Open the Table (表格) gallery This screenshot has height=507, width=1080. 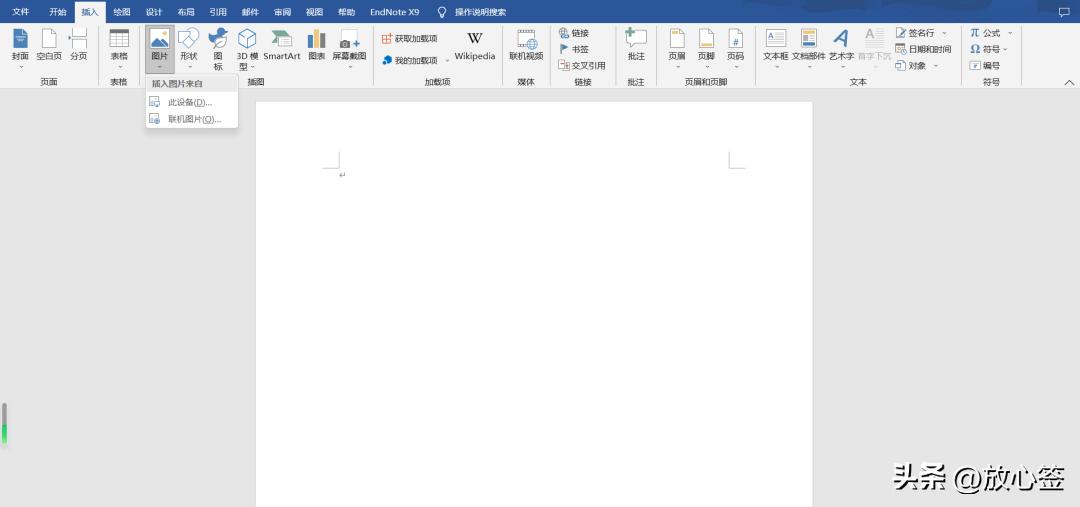(x=119, y=48)
